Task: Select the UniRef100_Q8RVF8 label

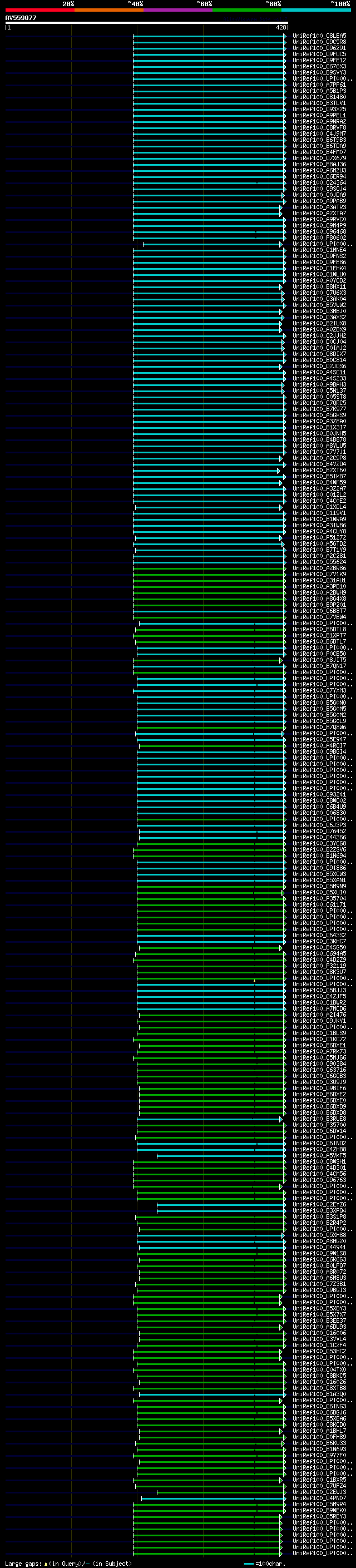Action: tap(319, 128)
